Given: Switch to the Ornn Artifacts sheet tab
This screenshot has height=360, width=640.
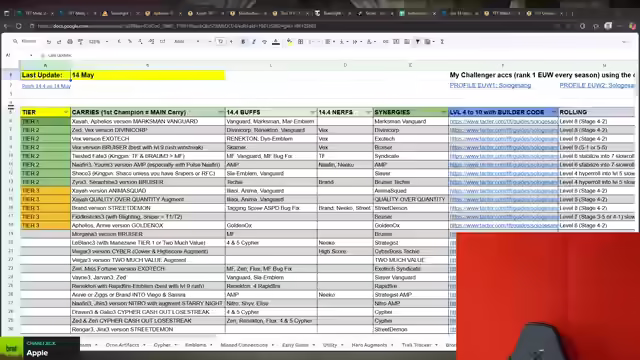Looking at the screenshot, I should click(x=122, y=345).
